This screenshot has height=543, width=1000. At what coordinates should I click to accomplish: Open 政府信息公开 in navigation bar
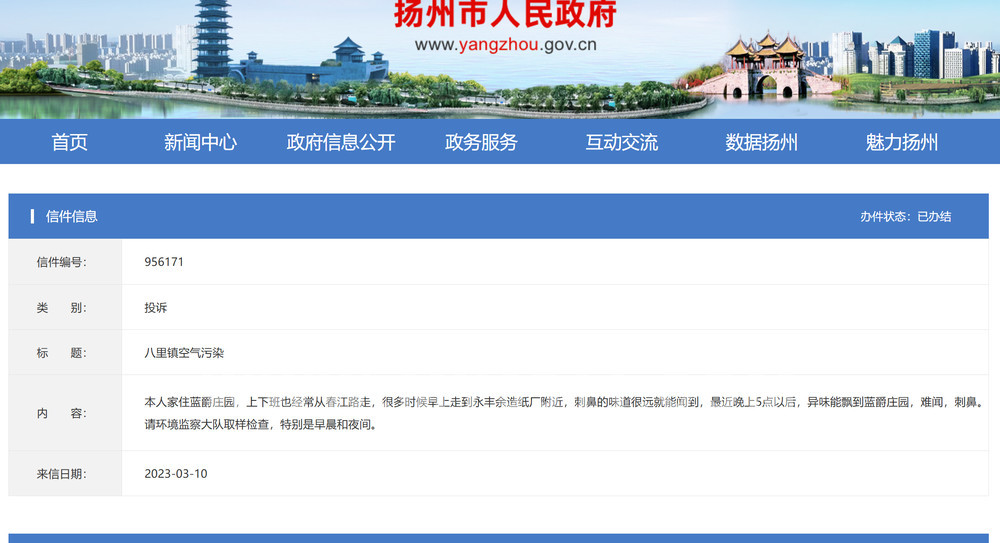[341, 142]
